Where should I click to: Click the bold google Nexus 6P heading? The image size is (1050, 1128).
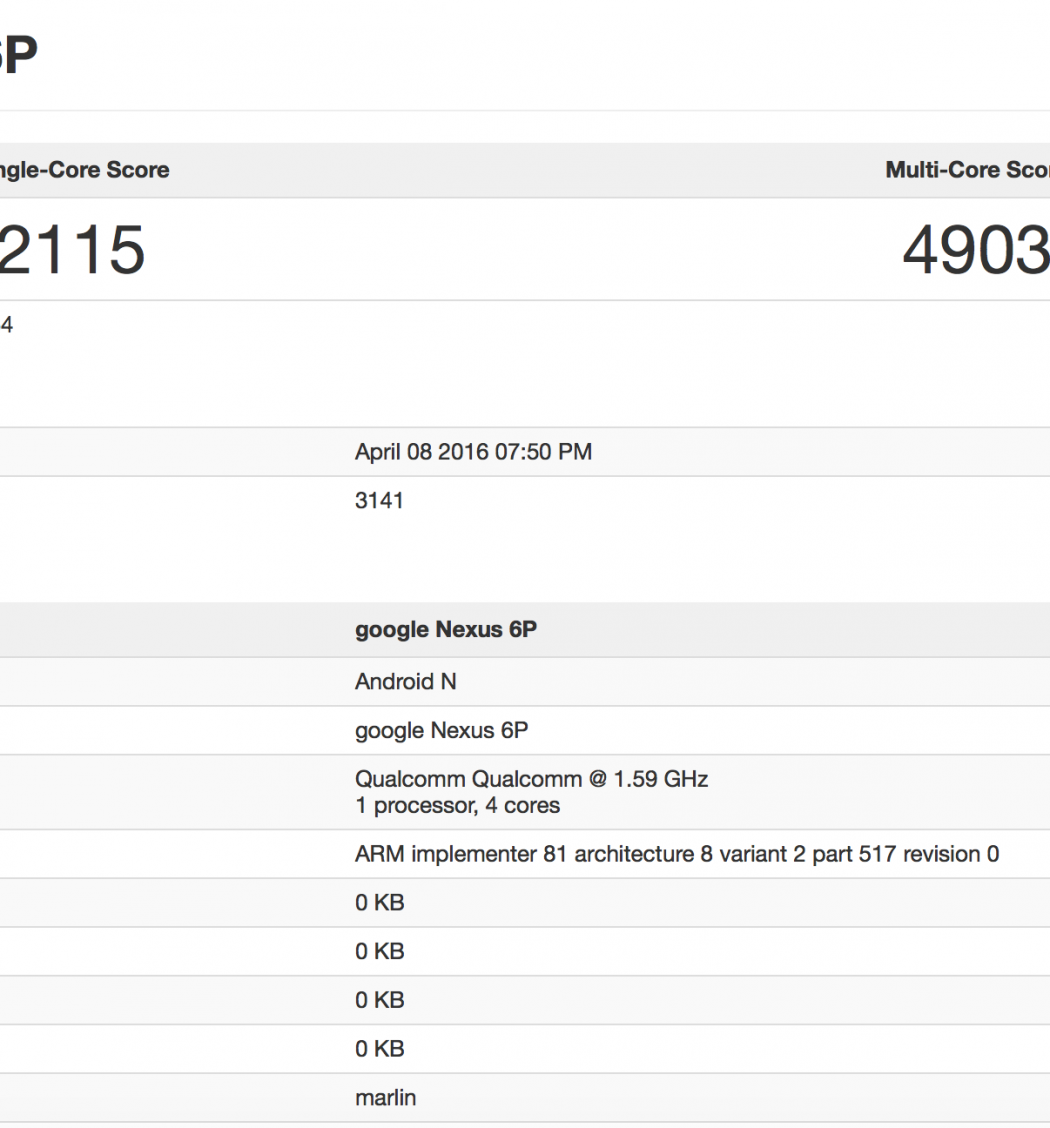click(445, 630)
